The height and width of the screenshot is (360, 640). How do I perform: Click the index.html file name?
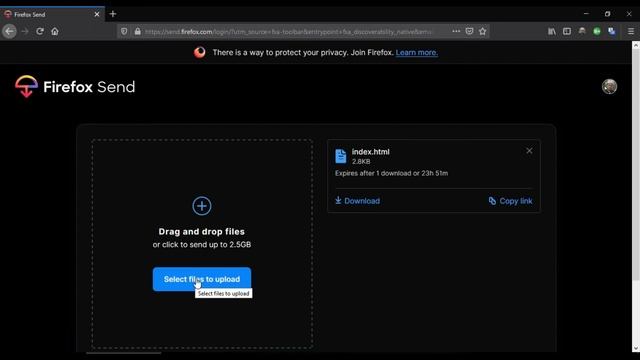[371, 151]
